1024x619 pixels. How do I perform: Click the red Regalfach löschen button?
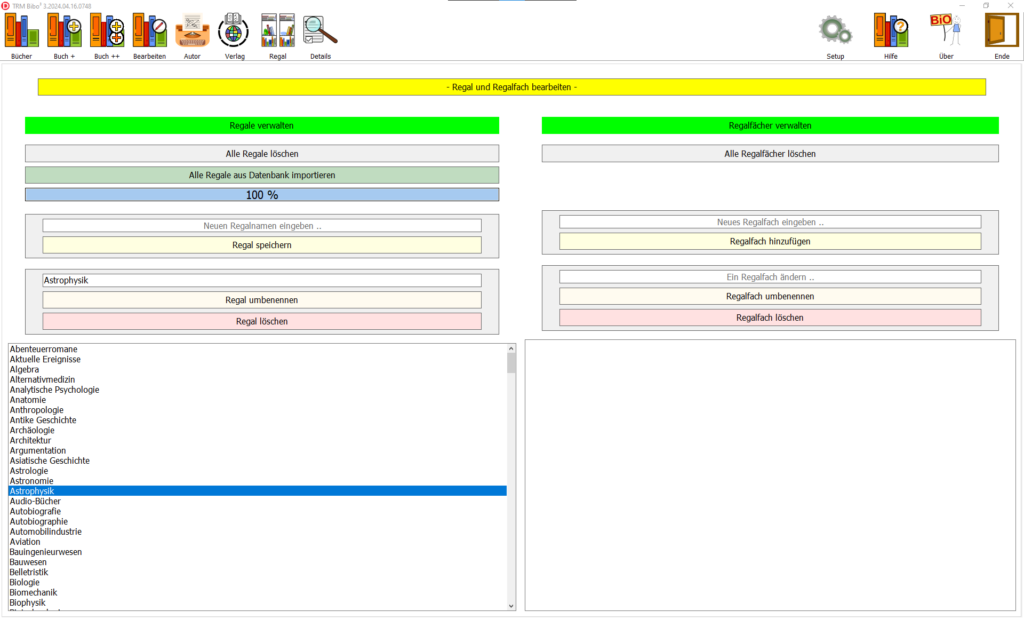point(769,317)
